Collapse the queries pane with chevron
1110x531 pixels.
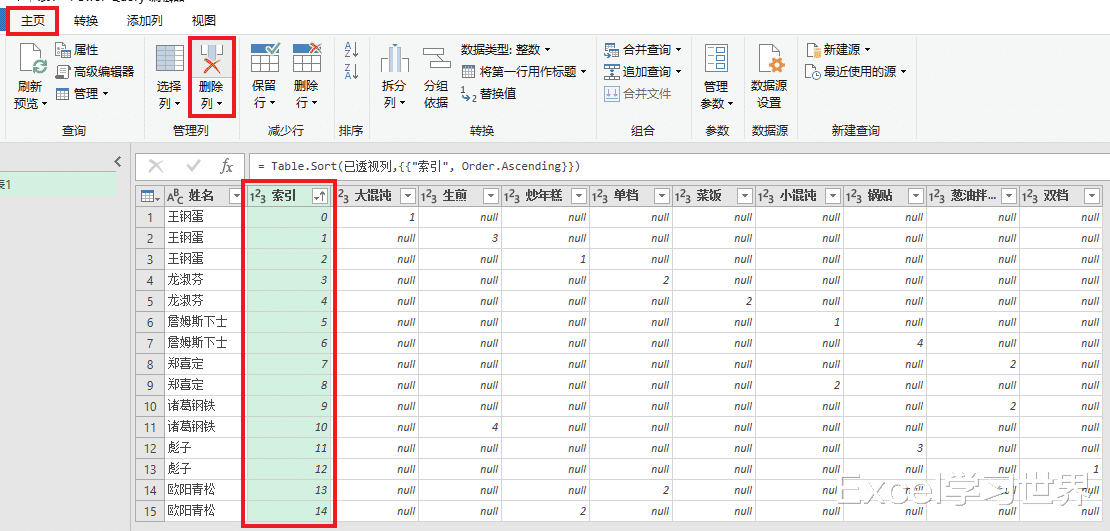click(118, 162)
